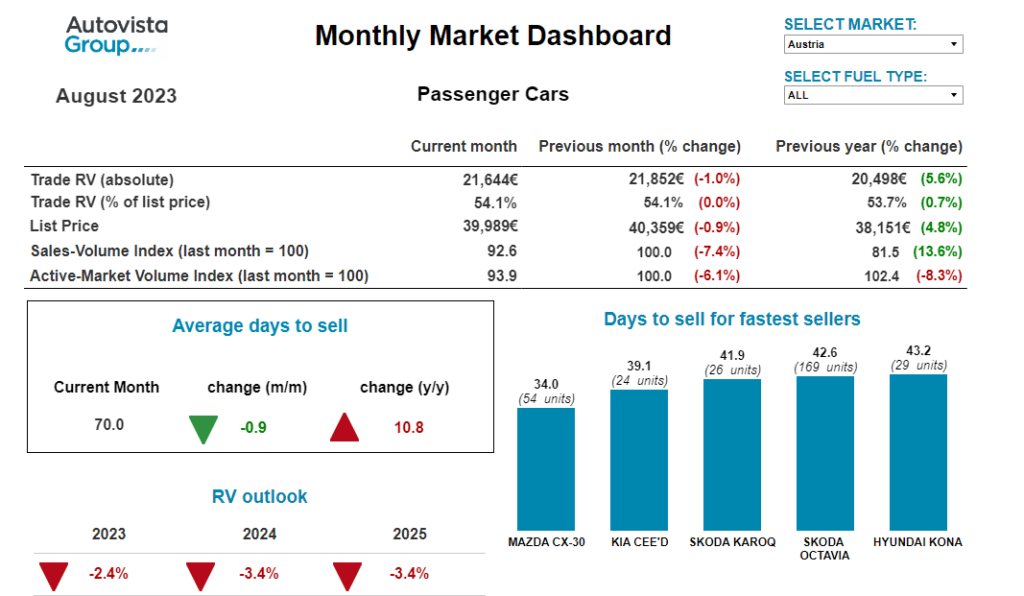Click the Sales-Volume Index row label

point(169,250)
